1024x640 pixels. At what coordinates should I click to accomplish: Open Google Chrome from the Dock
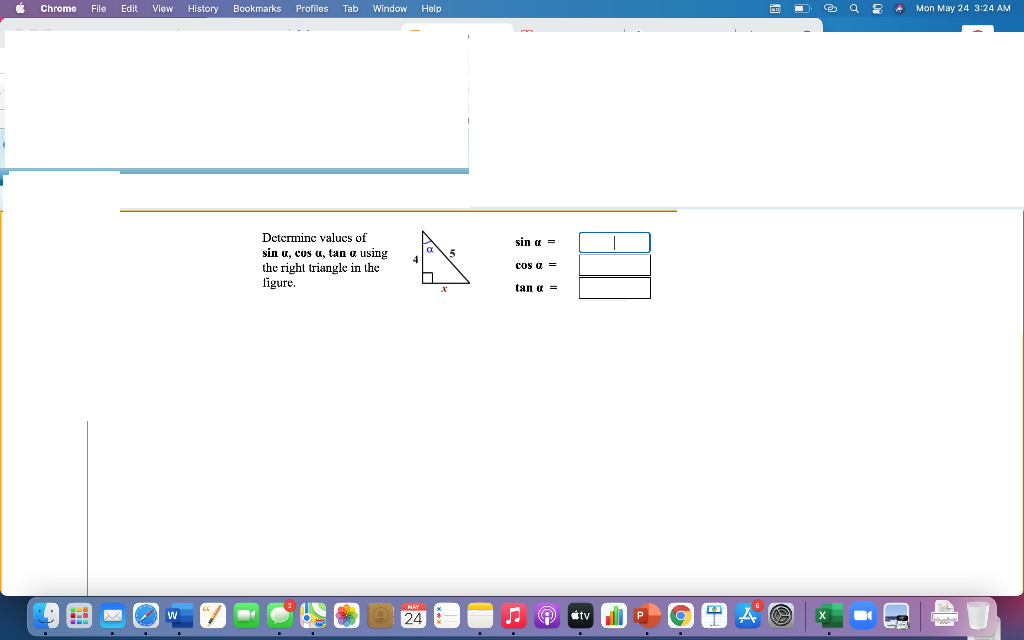(x=681, y=615)
